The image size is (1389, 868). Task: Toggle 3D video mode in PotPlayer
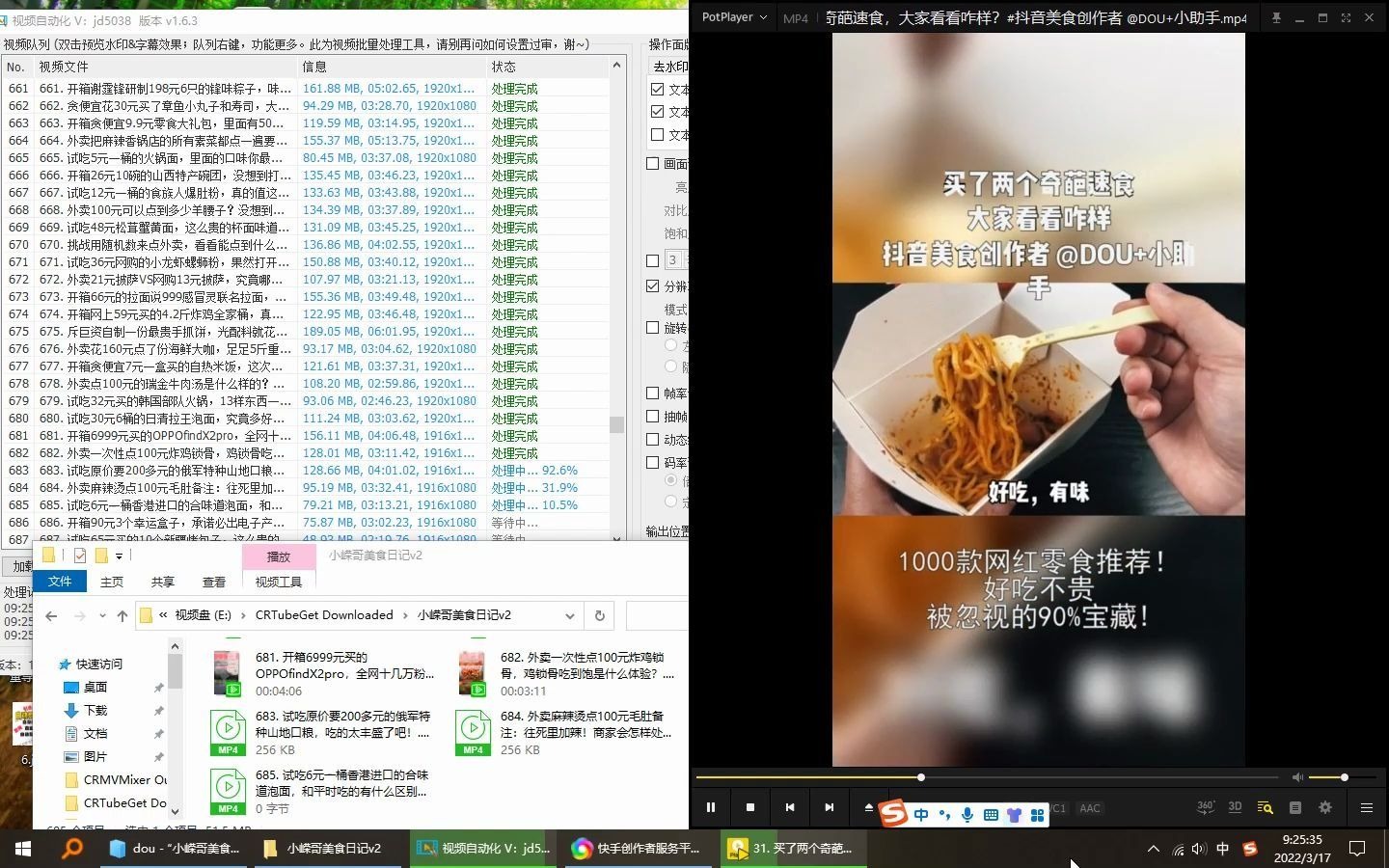[1236, 807]
